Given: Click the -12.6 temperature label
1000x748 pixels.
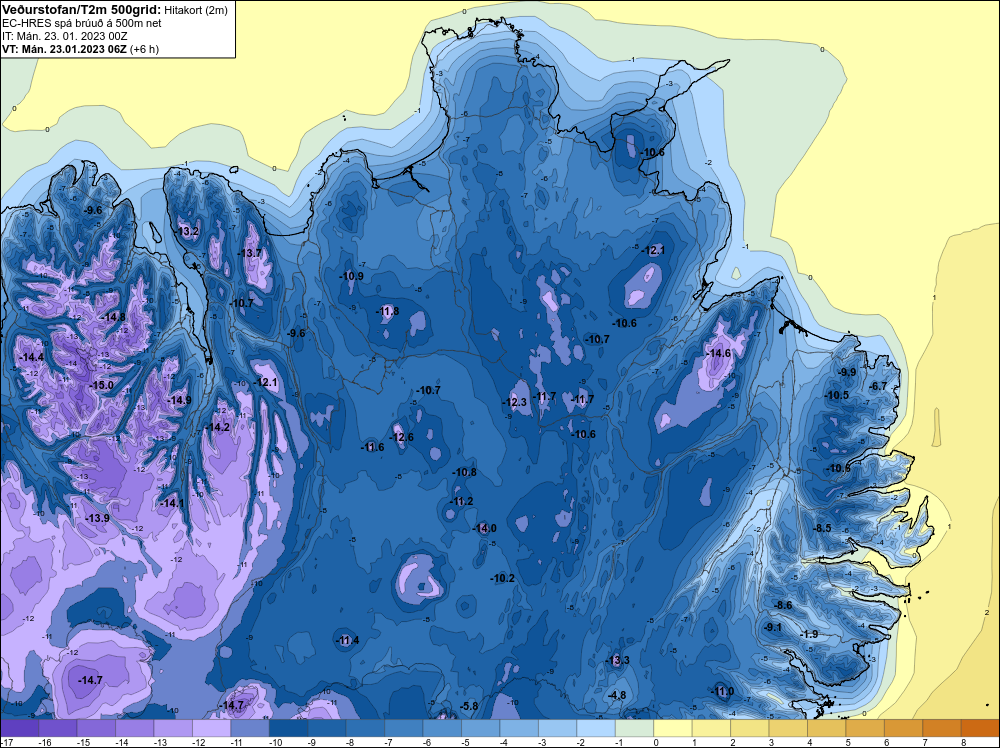Looking at the screenshot, I should [x=402, y=437].
